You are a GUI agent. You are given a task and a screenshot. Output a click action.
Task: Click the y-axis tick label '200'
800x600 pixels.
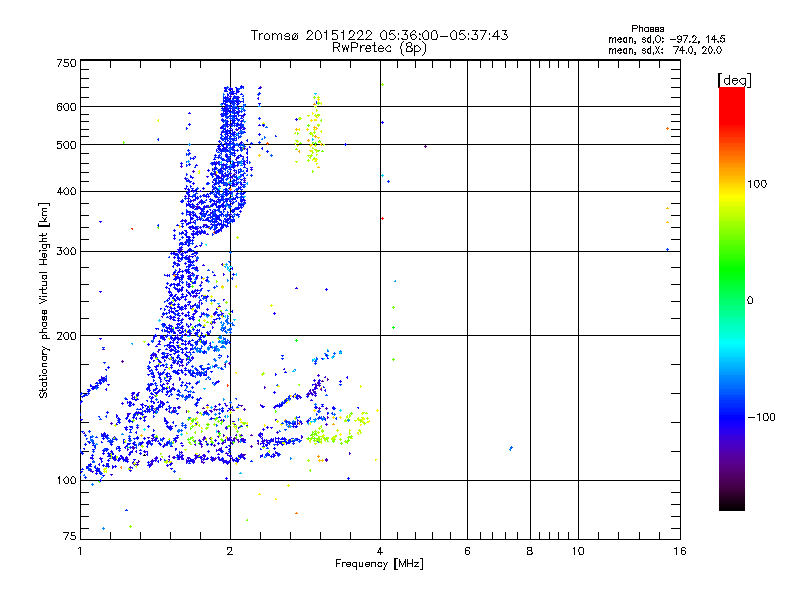coord(66,336)
